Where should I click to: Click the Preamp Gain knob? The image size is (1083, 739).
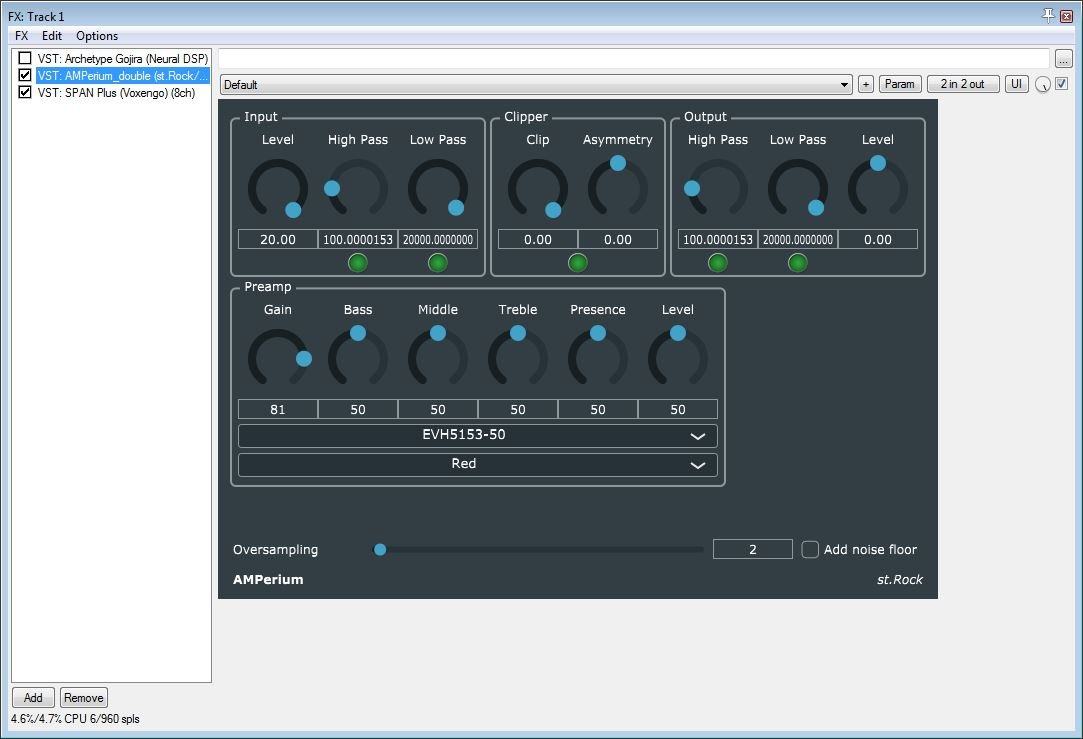(278, 359)
